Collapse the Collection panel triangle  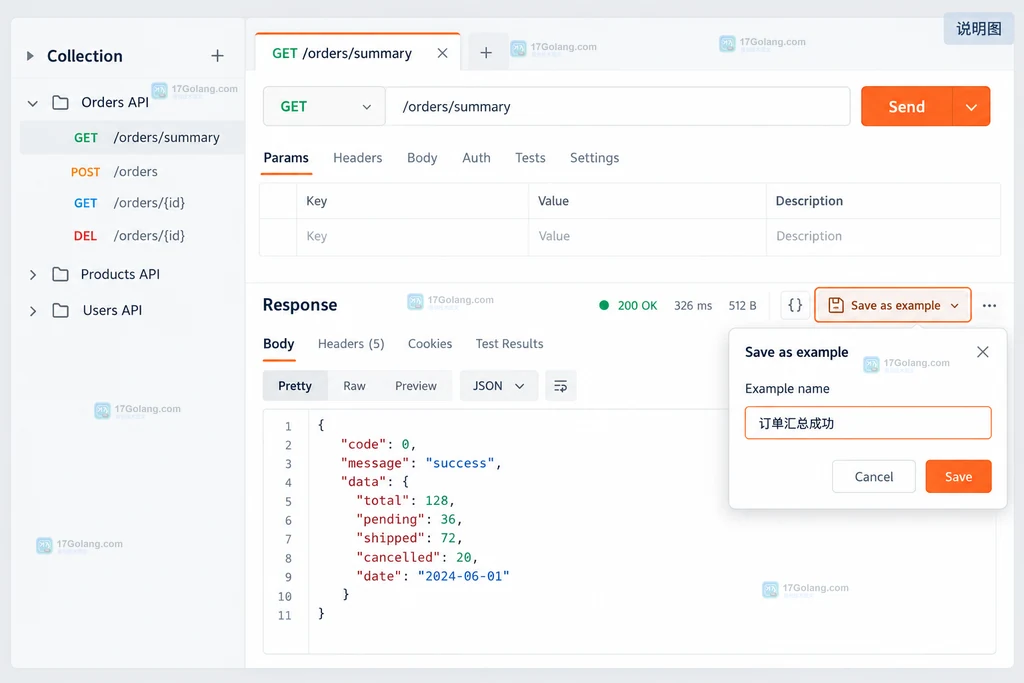(x=29, y=56)
